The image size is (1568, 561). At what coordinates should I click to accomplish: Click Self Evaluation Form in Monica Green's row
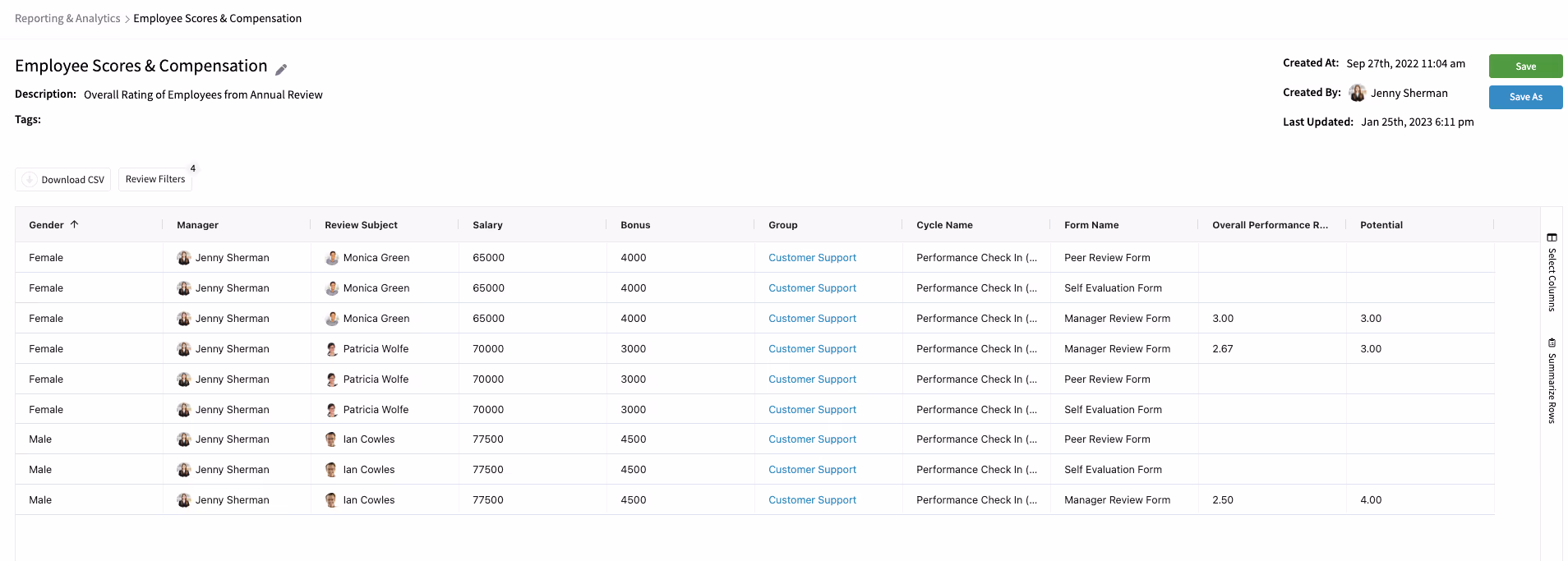tap(1113, 288)
